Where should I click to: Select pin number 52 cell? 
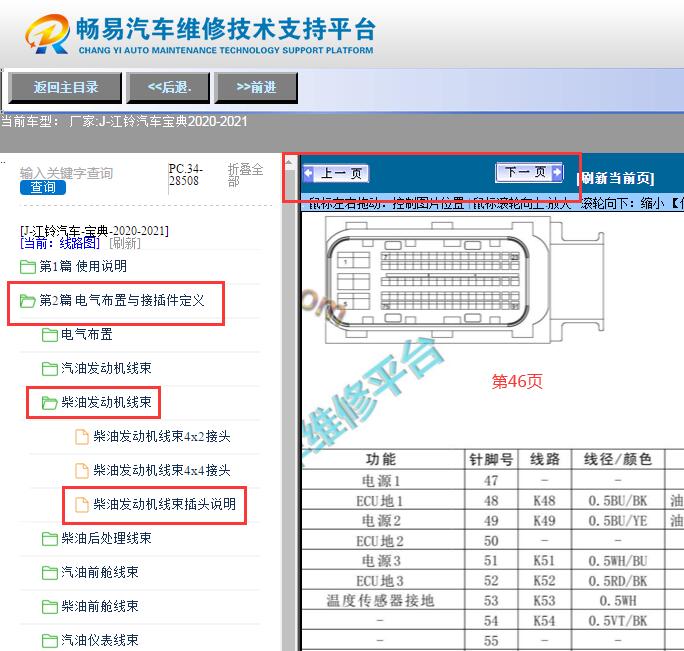[x=491, y=581]
